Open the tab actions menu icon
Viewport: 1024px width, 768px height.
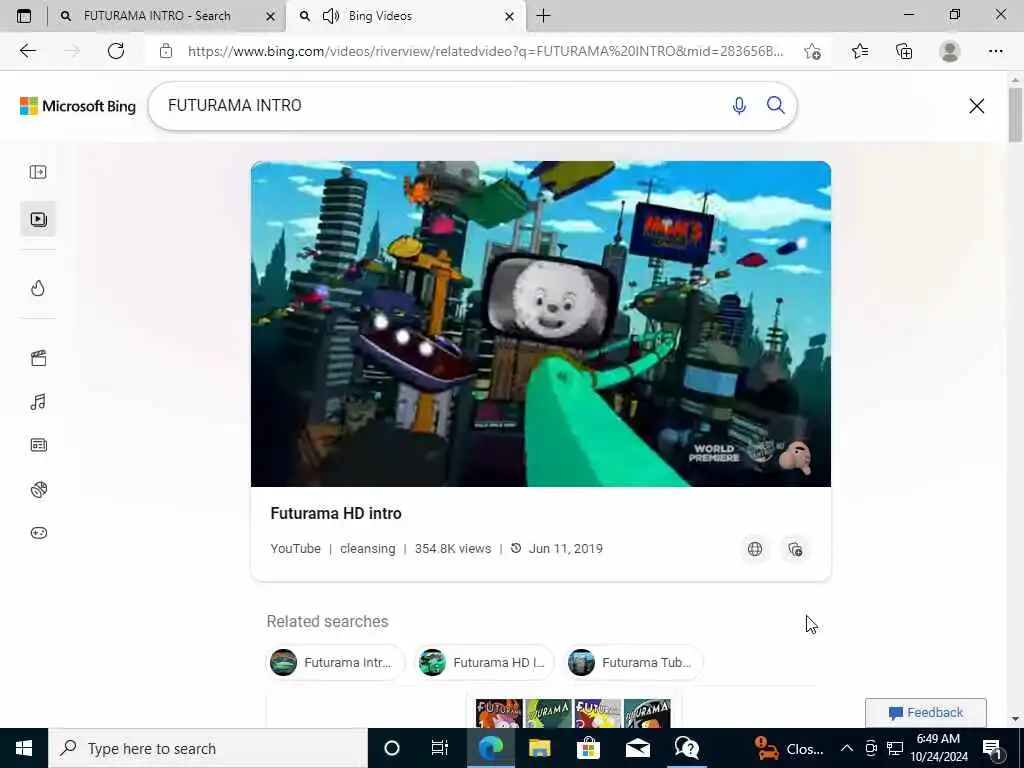tap(24, 16)
